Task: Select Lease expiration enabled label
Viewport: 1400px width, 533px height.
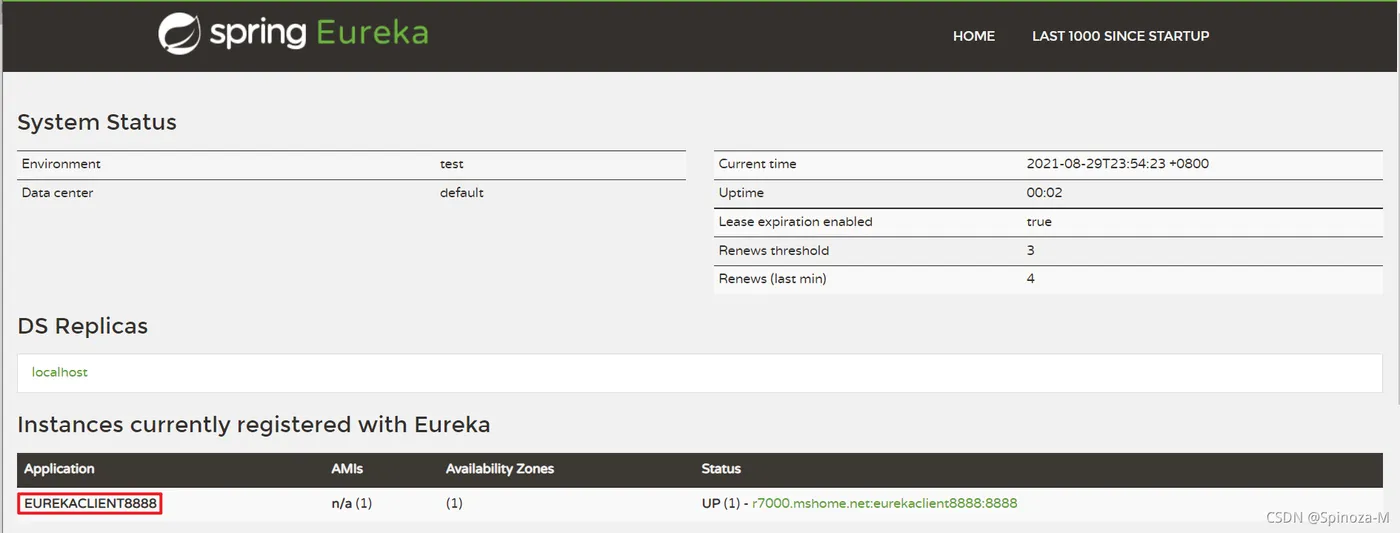Action: tap(796, 222)
